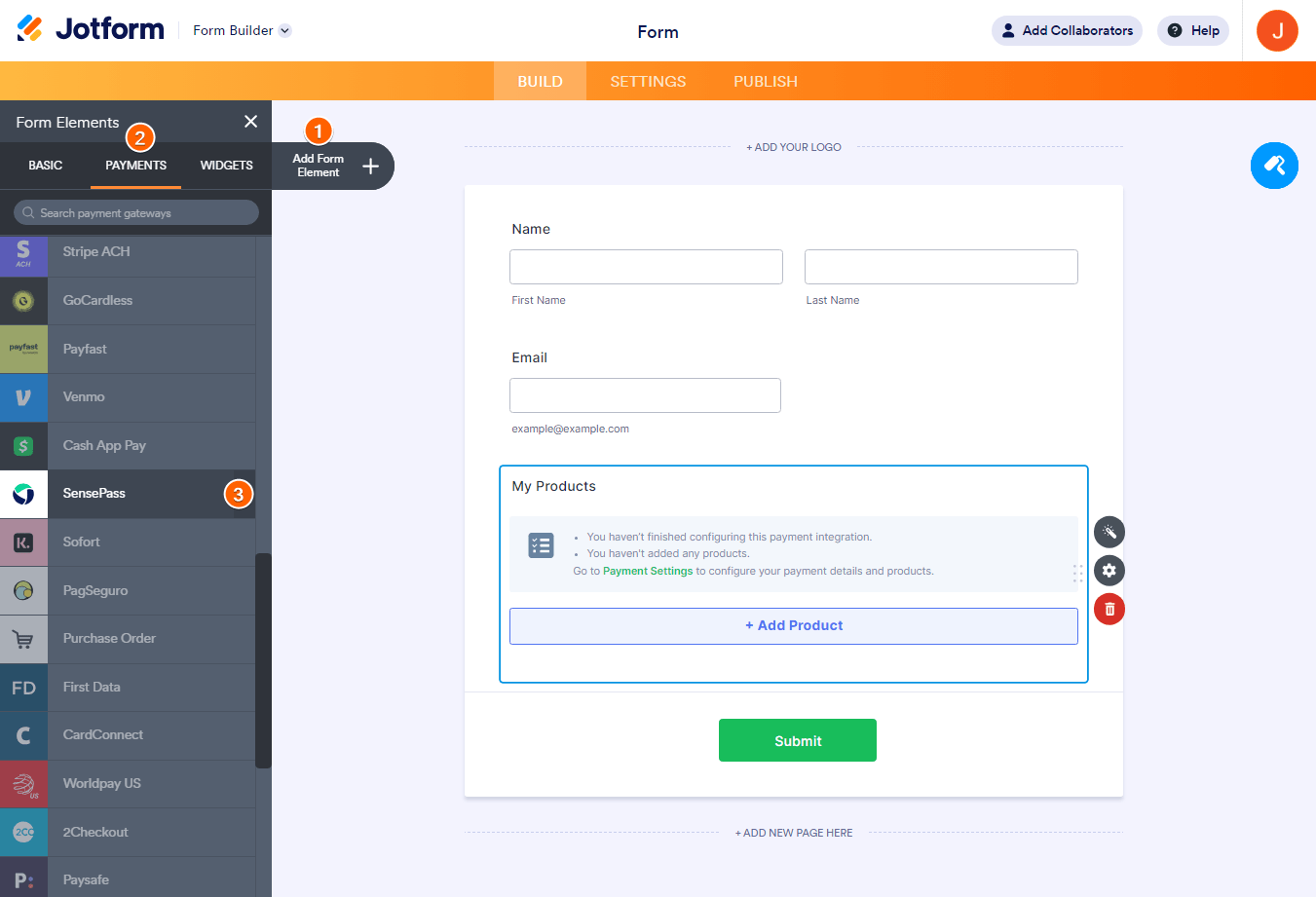
Task: Click the Add Product button
Action: (793, 626)
